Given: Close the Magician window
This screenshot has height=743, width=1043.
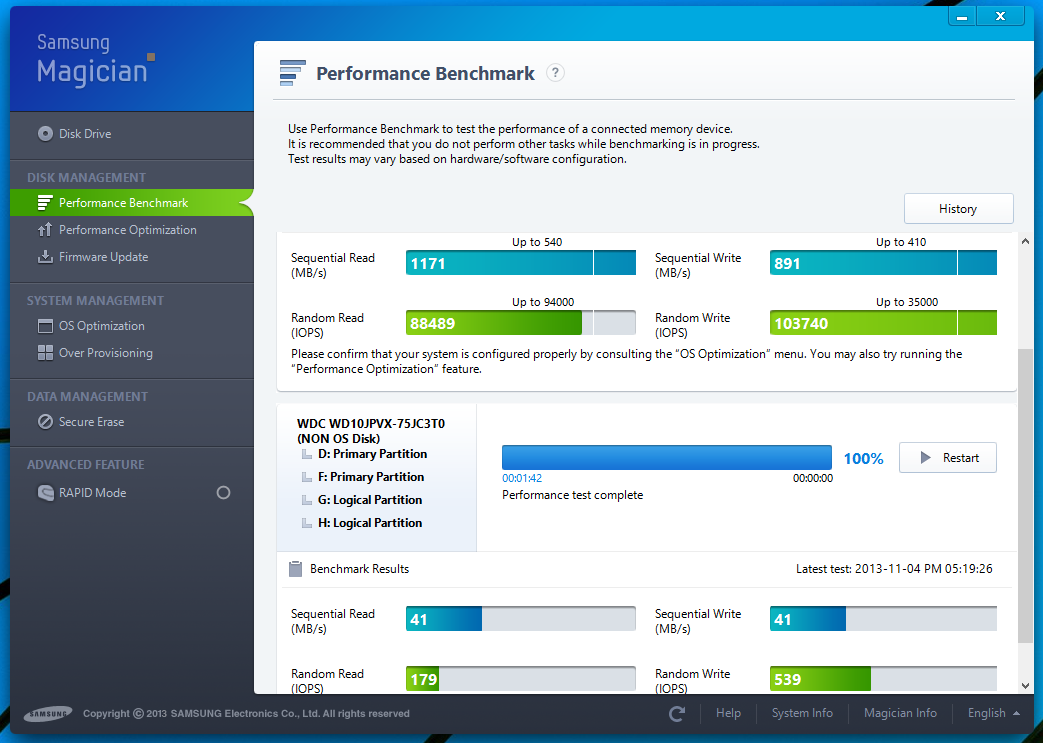Looking at the screenshot, I should [x=1000, y=17].
